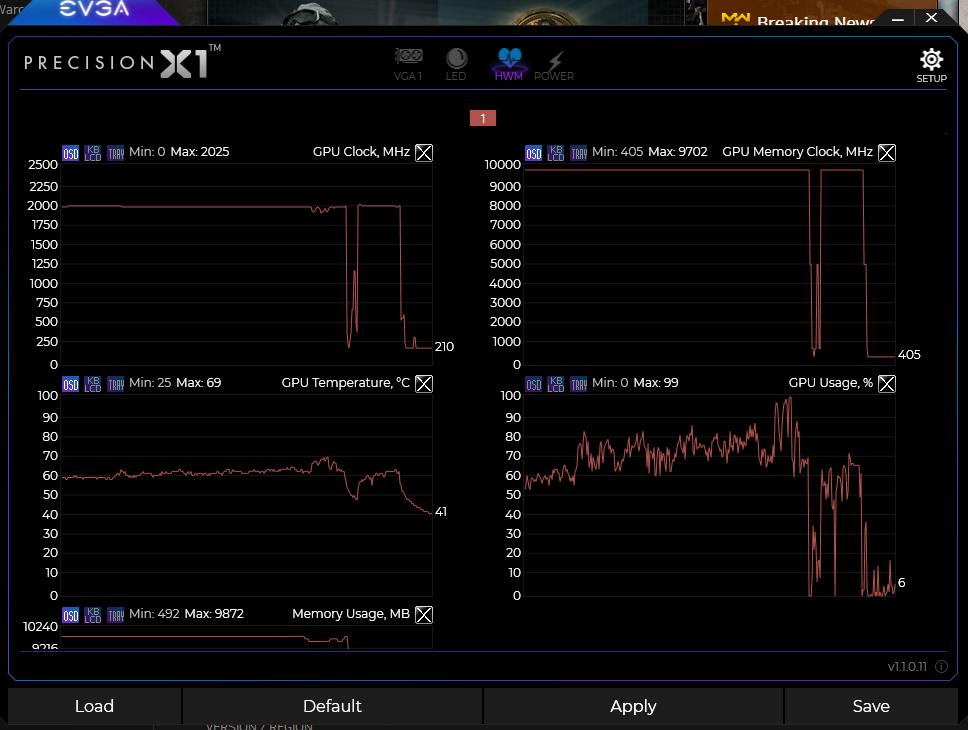Click the GPU Temperature graph plot area
Image resolution: width=968 pixels, height=730 pixels.
247,495
